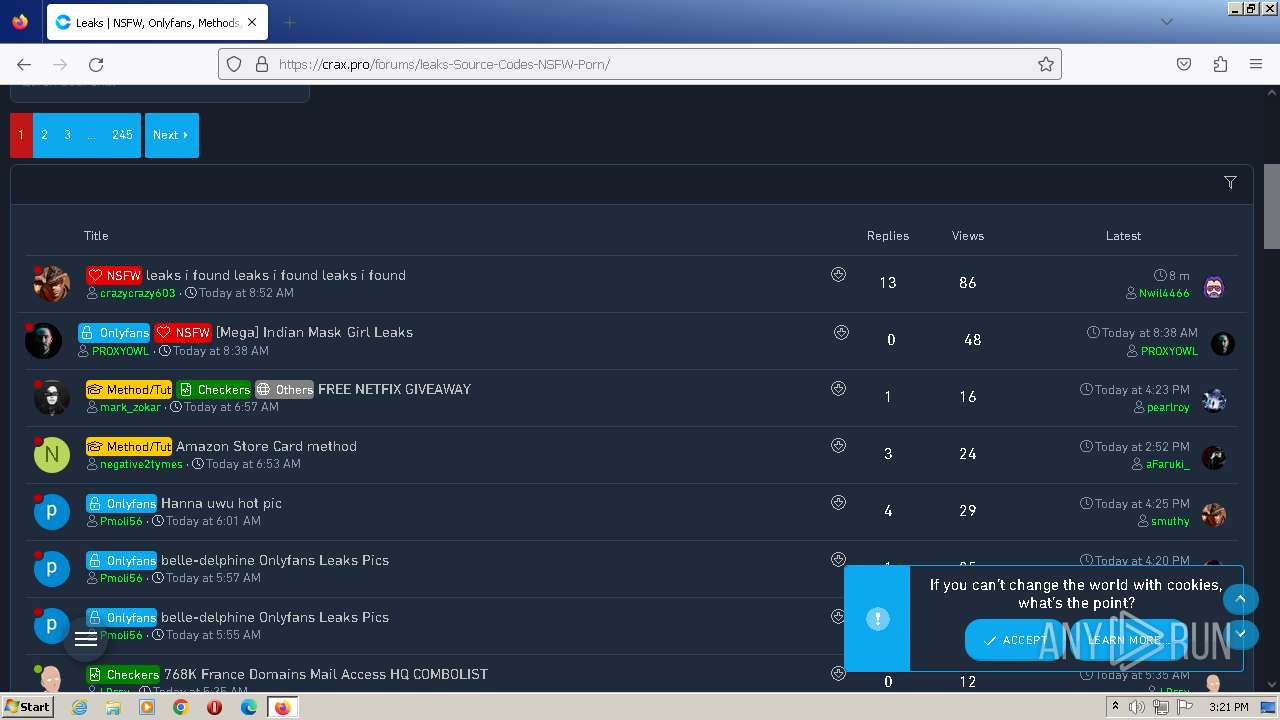
Task: Click Others tag on NETFIX thread
Action: (284, 389)
